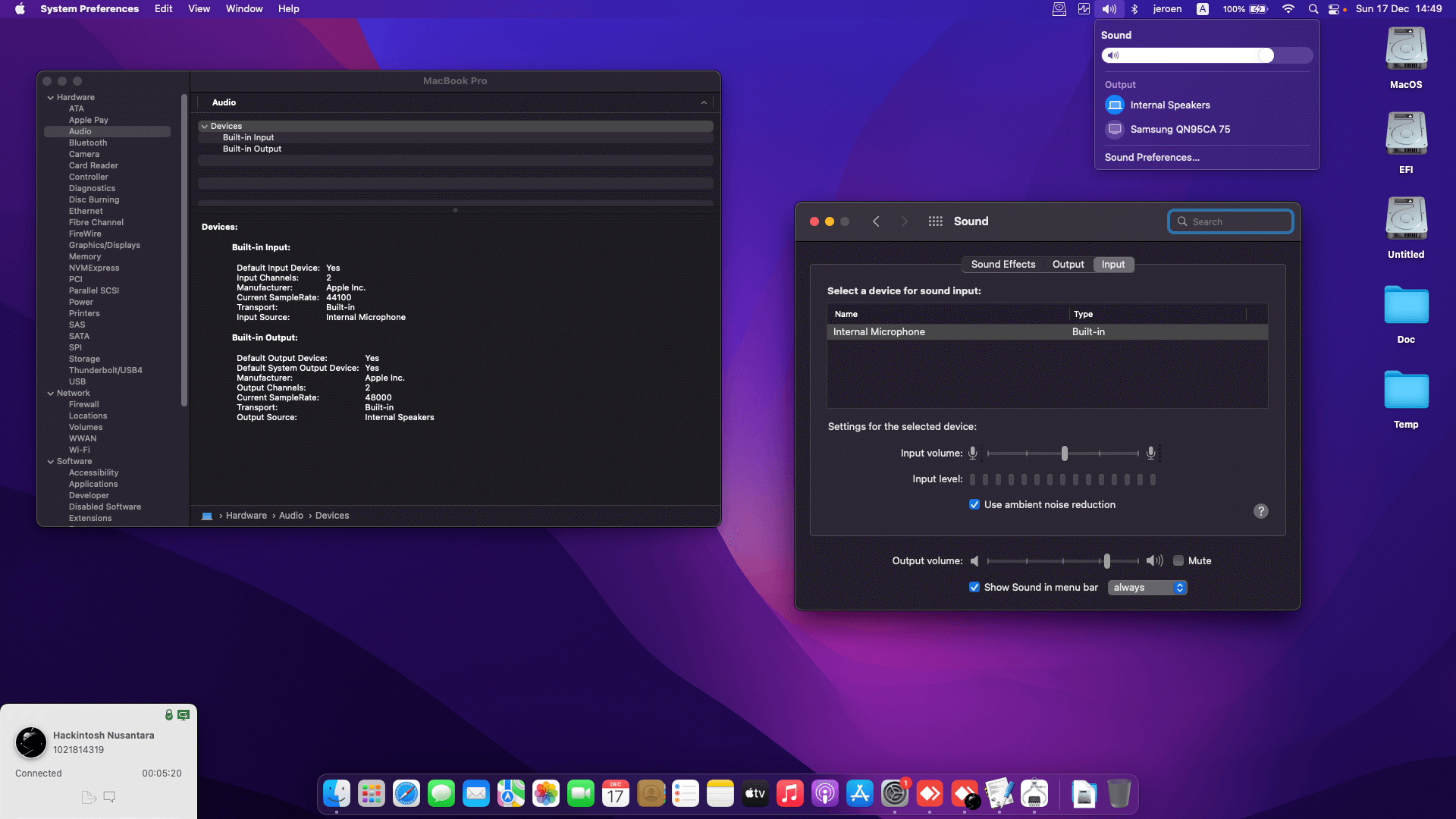Collapse the Devices disclosure triangle
Screen dimensions: 1456x819
tap(205, 126)
